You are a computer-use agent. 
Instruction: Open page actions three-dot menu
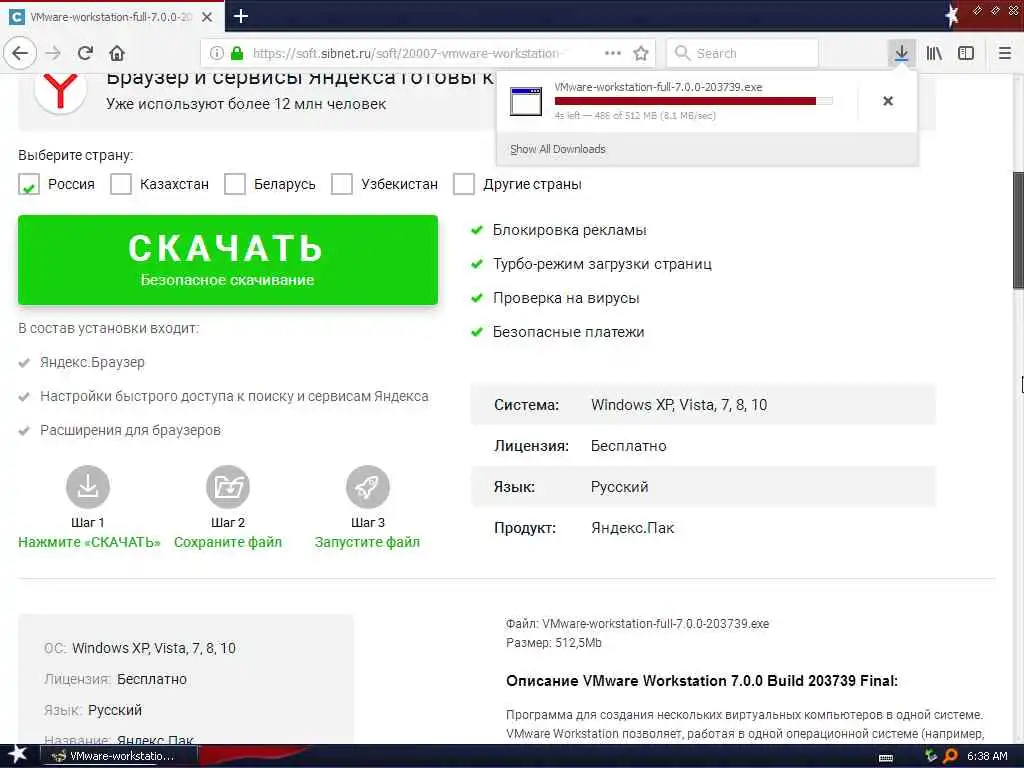click(x=613, y=53)
